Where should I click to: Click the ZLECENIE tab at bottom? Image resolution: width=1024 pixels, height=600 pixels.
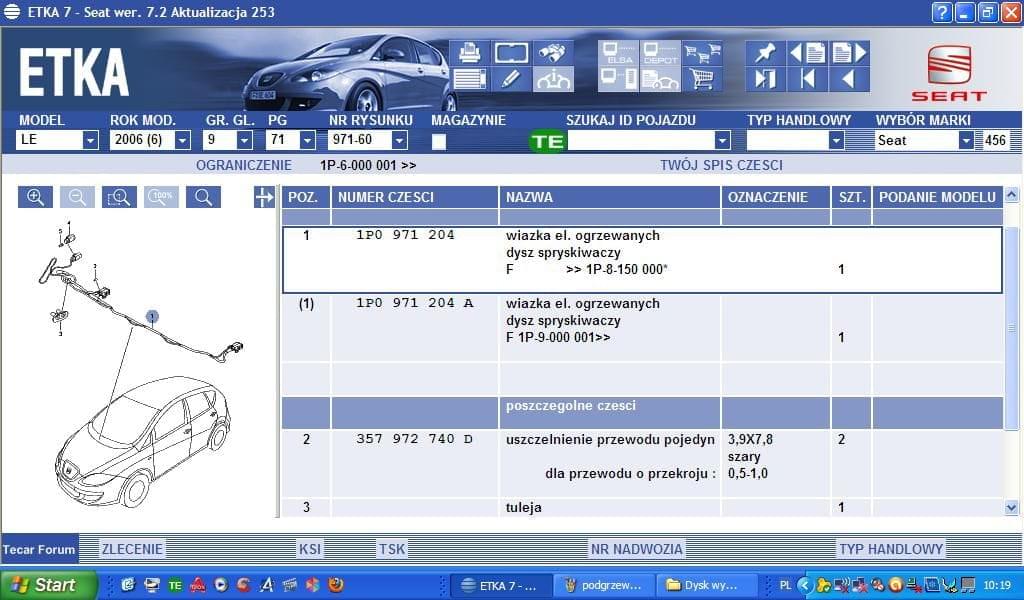132,549
